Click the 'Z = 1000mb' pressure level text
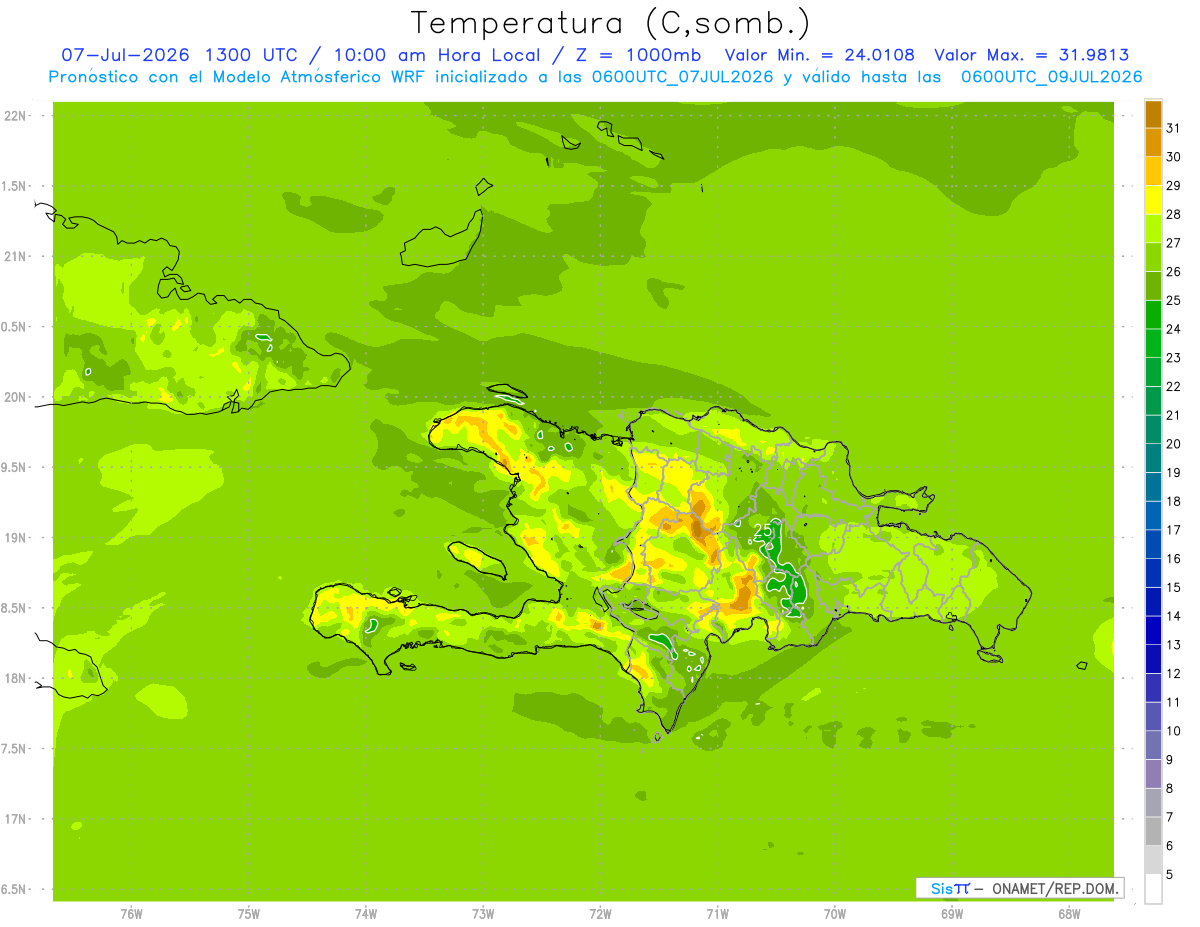1200x927 pixels. pyautogui.click(x=638, y=55)
